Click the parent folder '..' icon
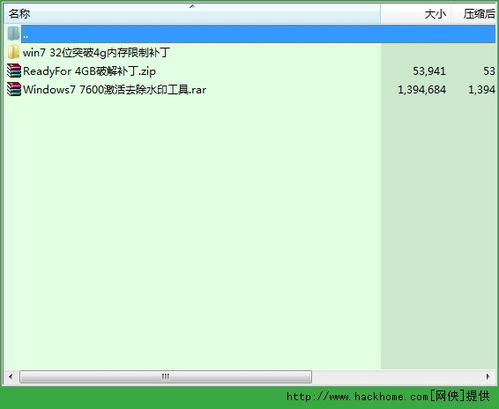Screen dimensions: 499x409 (x=14, y=34)
